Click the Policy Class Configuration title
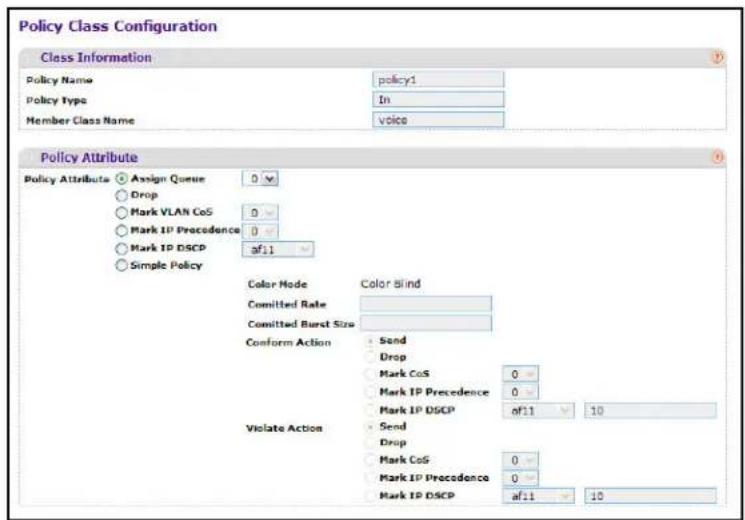This screenshot has width=745, height=520. coord(118,26)
